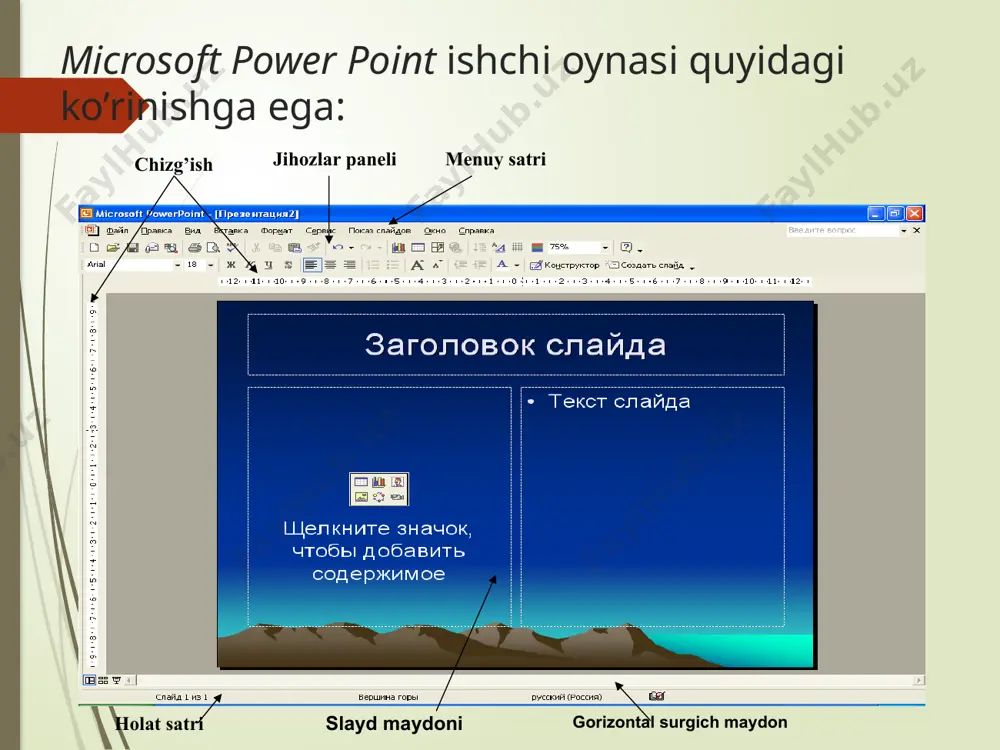The image size is (1000, 750).
Task: Open the font size 18 dropdown
Action: click(x=210, y=265)
